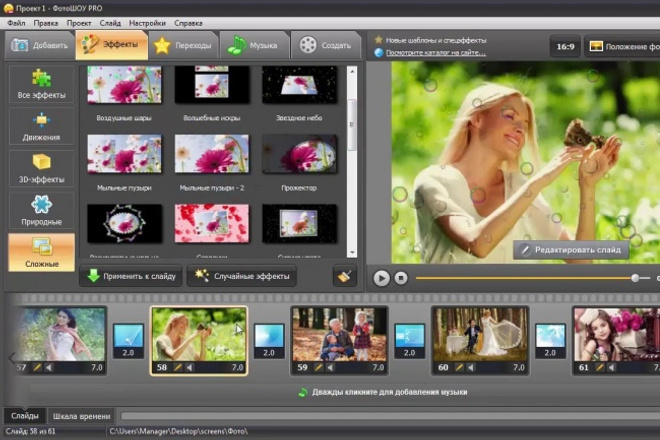Open the Правка menu

(45, 23)
